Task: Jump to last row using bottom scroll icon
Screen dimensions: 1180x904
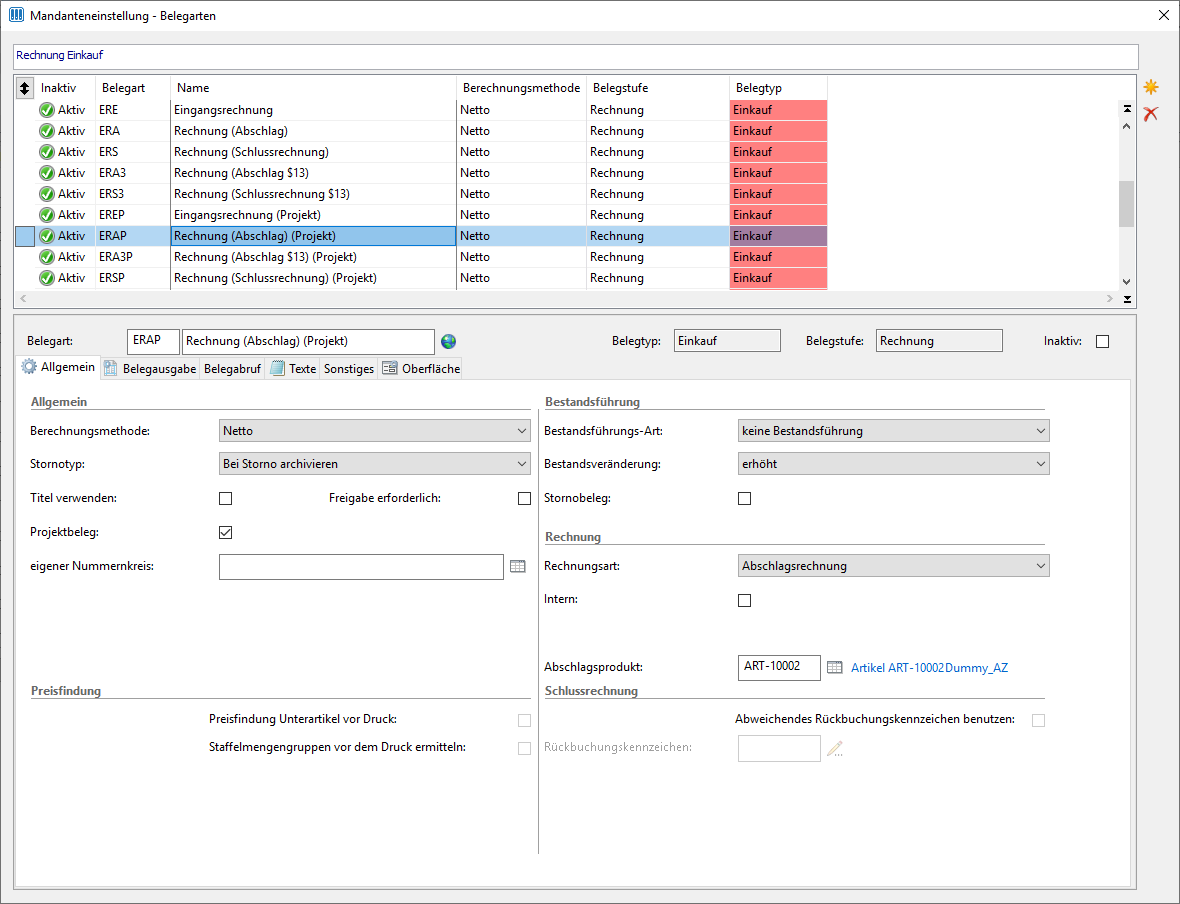Action: tap(1127, 299)
